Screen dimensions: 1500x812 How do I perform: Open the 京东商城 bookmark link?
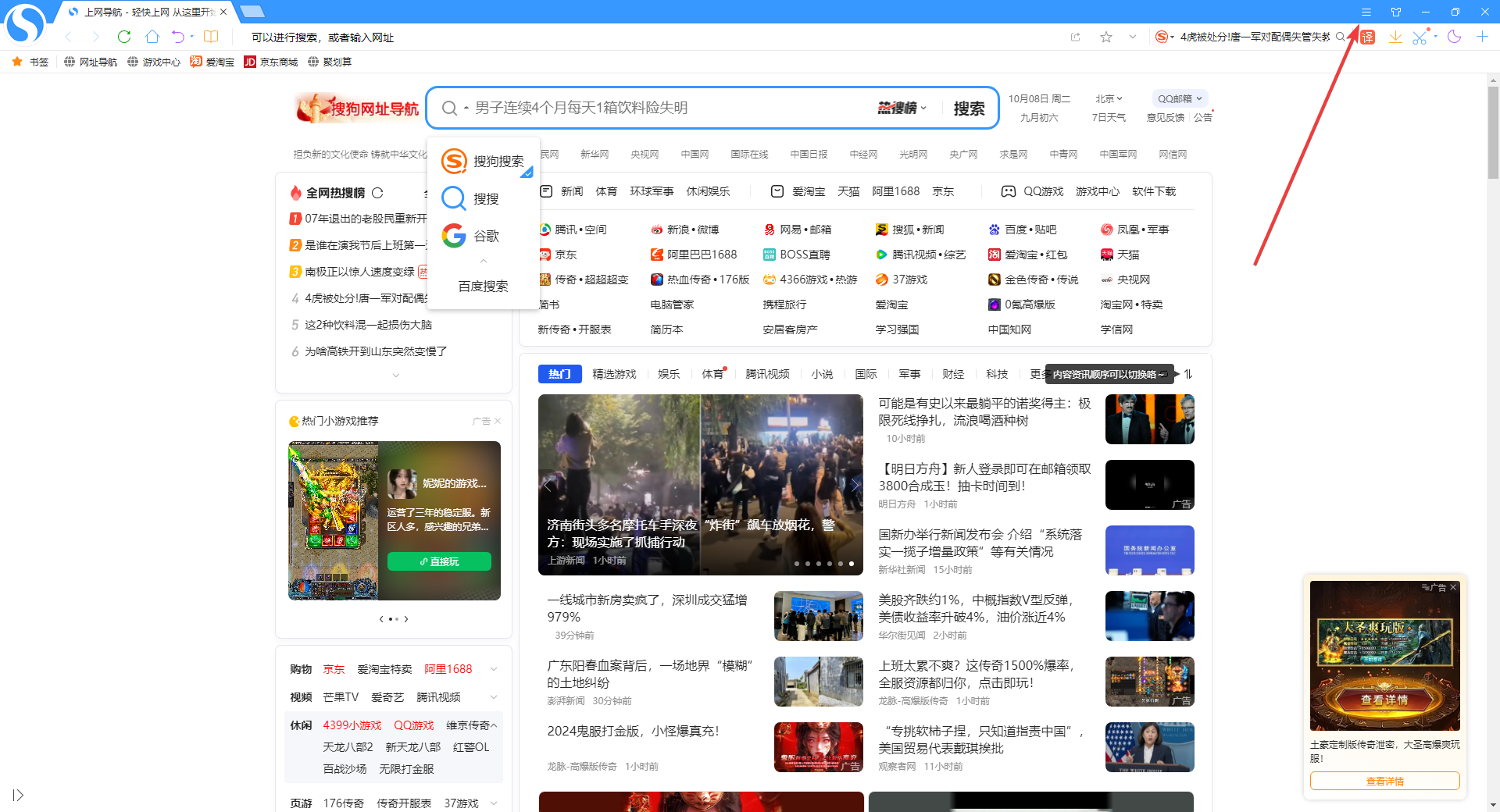(x=271, y=62)
